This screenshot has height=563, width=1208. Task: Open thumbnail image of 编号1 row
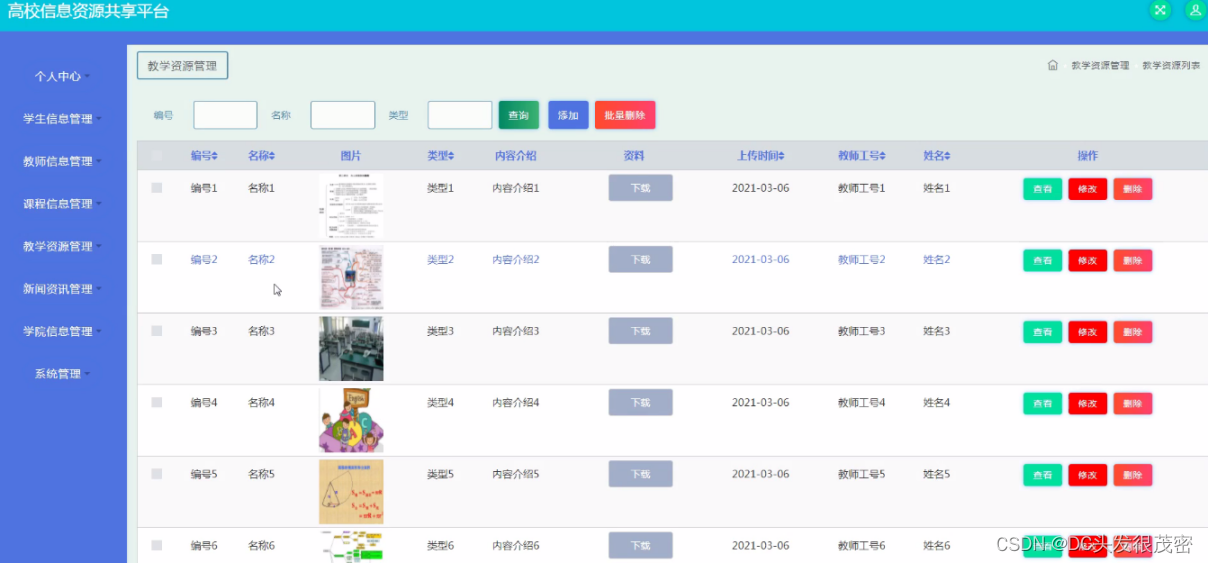pos(351,206)
